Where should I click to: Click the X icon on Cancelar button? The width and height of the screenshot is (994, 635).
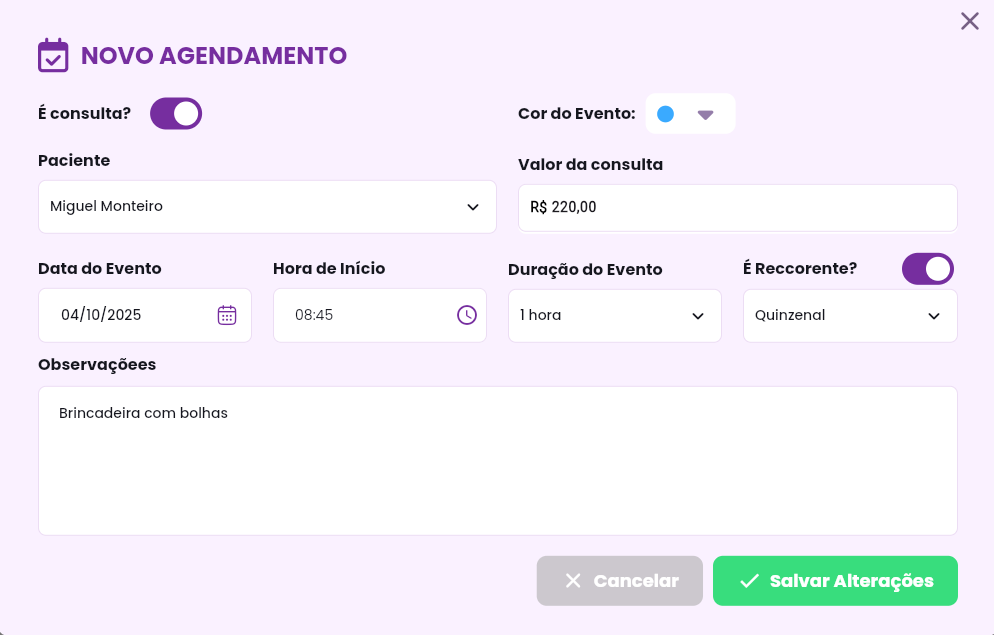pyautogui.click(x=573, y=581)
